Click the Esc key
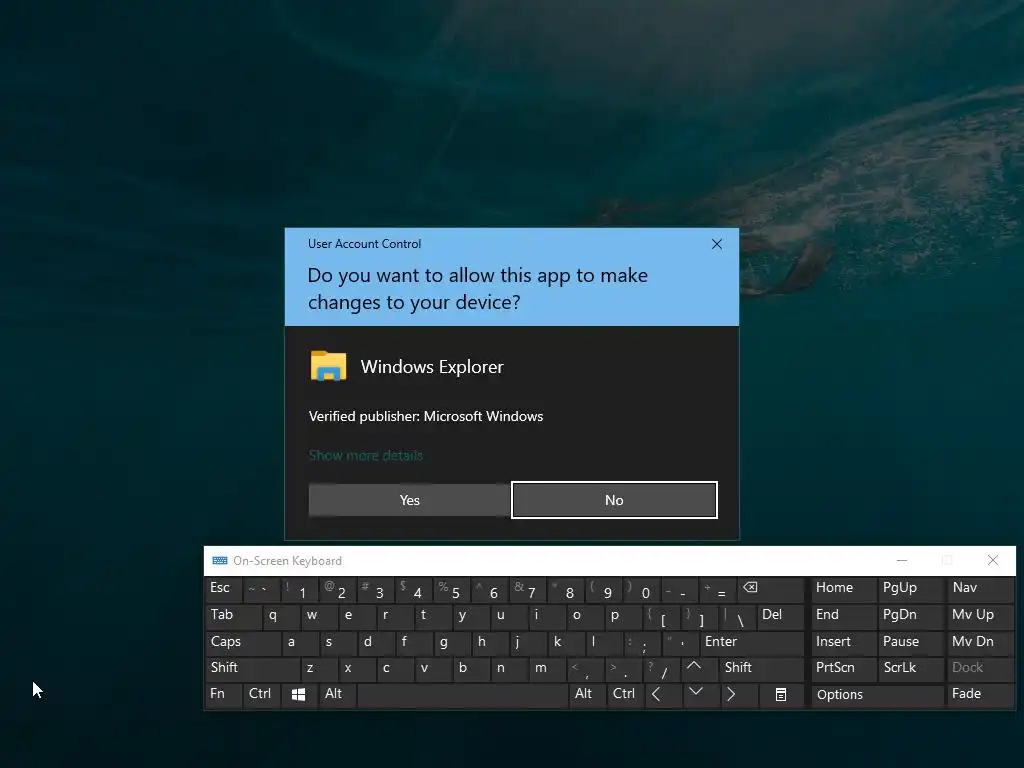This screenshot has width=1024, height=768. [x=223, y=589]
